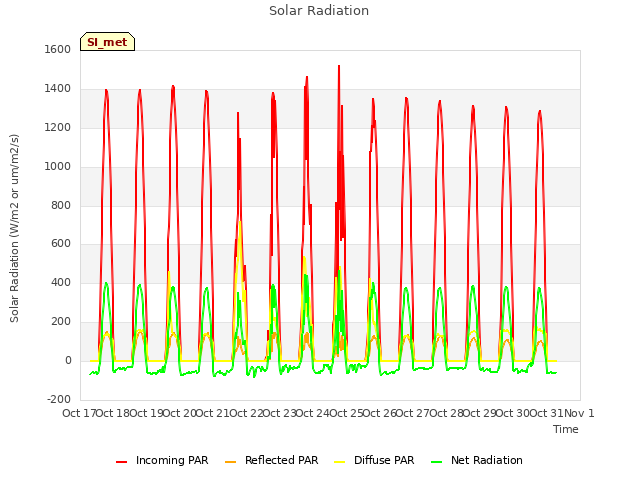Click the 400 y-axis tick value
The image size is (640, 480).
pos(61,282)
